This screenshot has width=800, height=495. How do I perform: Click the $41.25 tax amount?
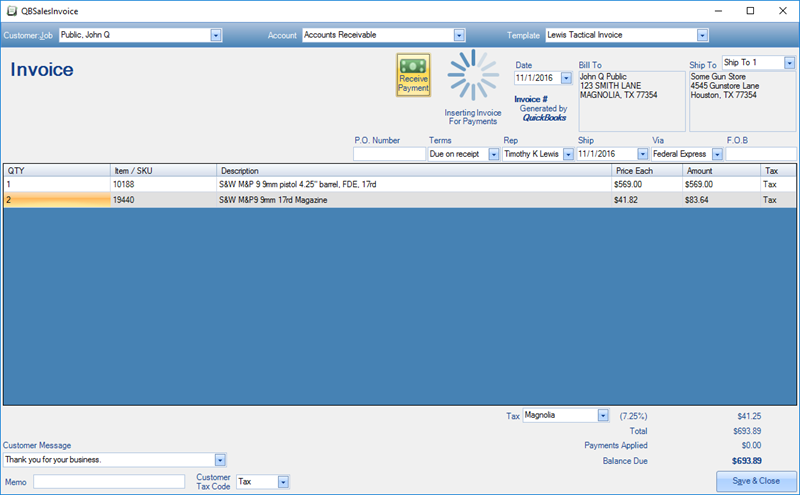[749, 416]
